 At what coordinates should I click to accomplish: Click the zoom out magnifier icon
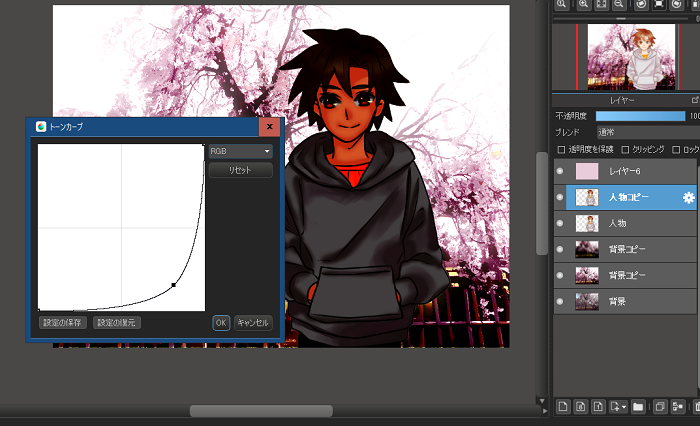click(620, 5)
